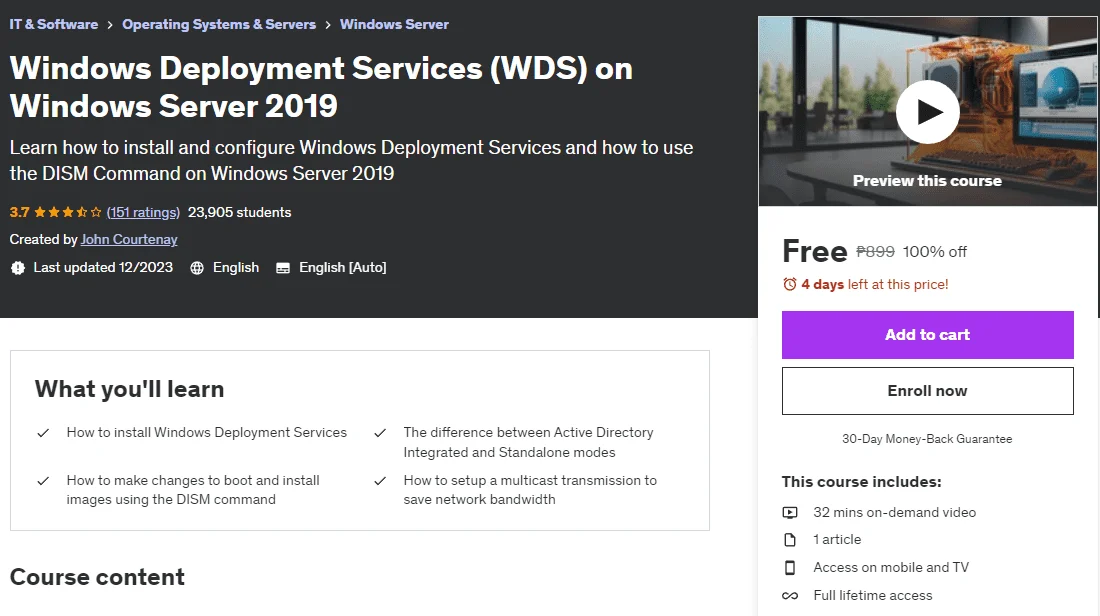The height and width of the screenshot is (616, 1100).
Task: Click the What you'll learn heading
Action: (x=129, y=389)
